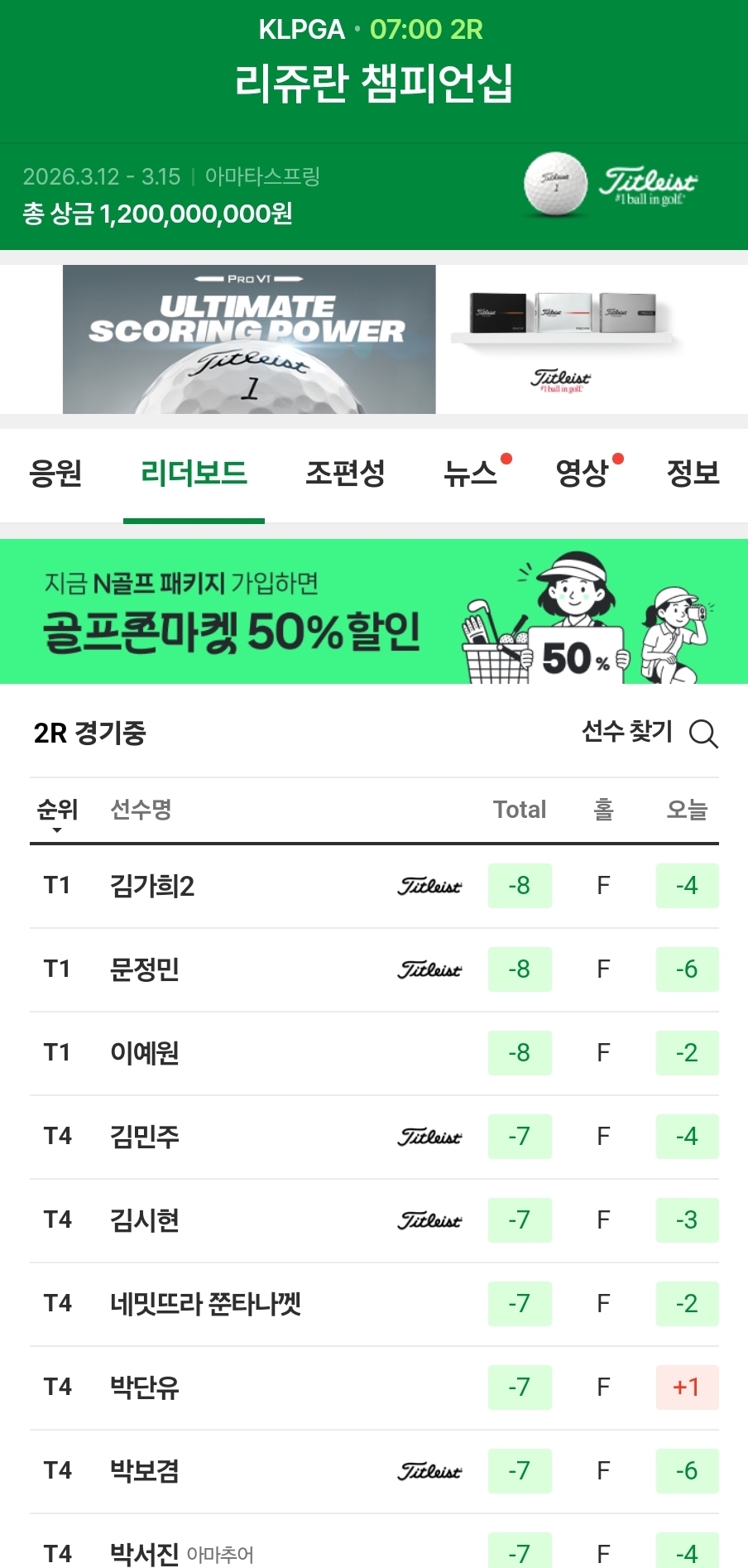The height and width of the screenshot is (1568, 748).
Task: Select the 영상 tab
Action: (583, 474)
